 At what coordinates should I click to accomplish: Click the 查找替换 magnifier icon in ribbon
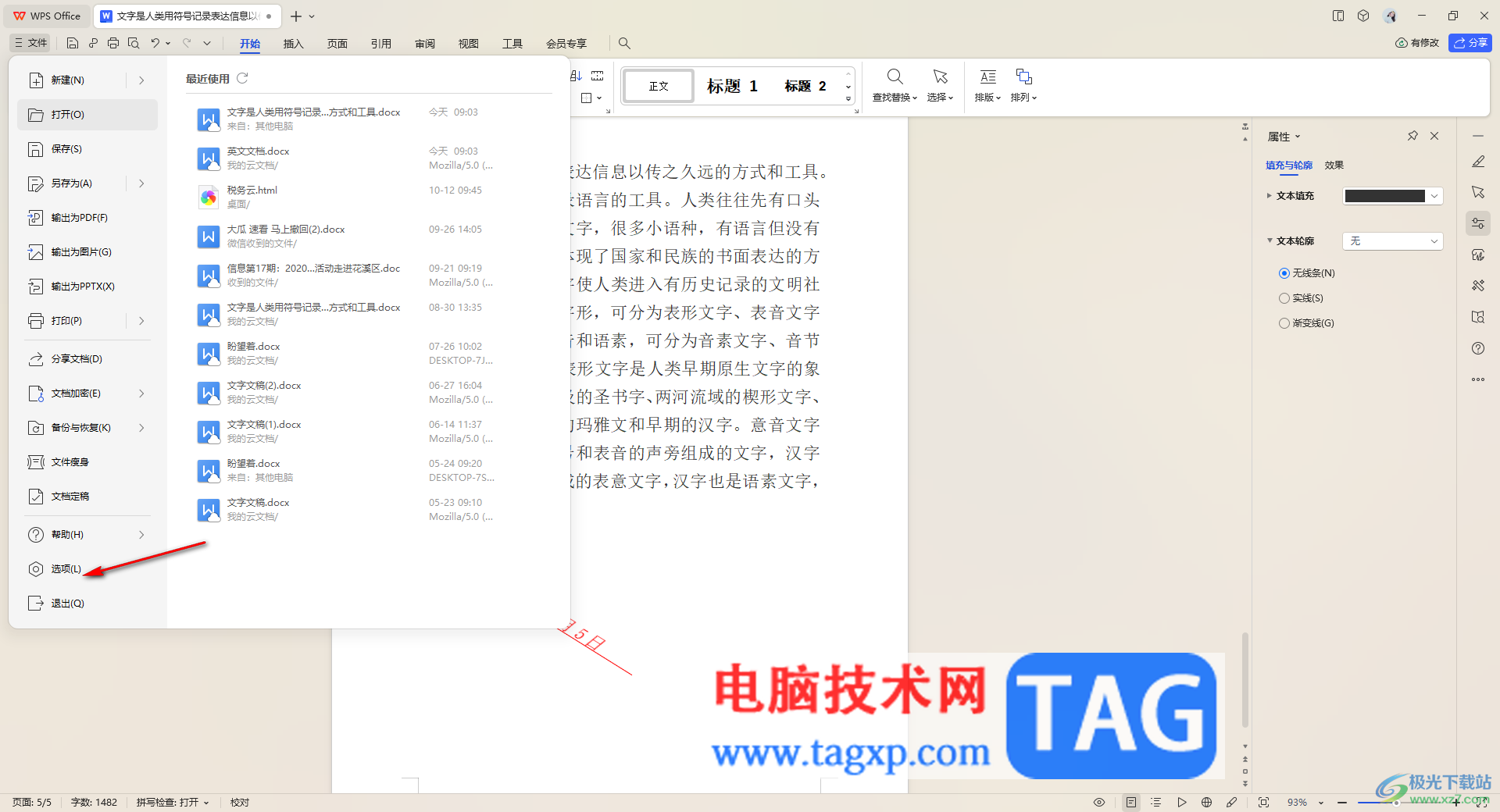(895, 77)
